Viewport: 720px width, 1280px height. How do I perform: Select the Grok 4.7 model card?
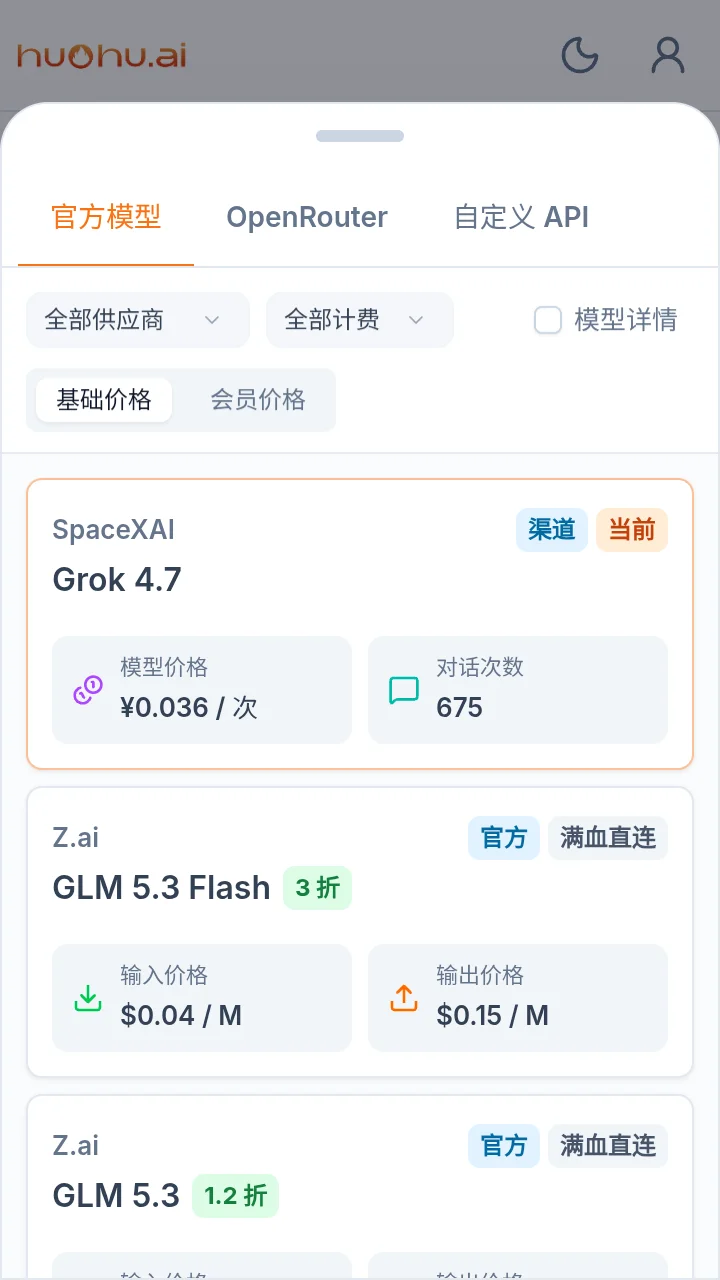pos(360,624)
